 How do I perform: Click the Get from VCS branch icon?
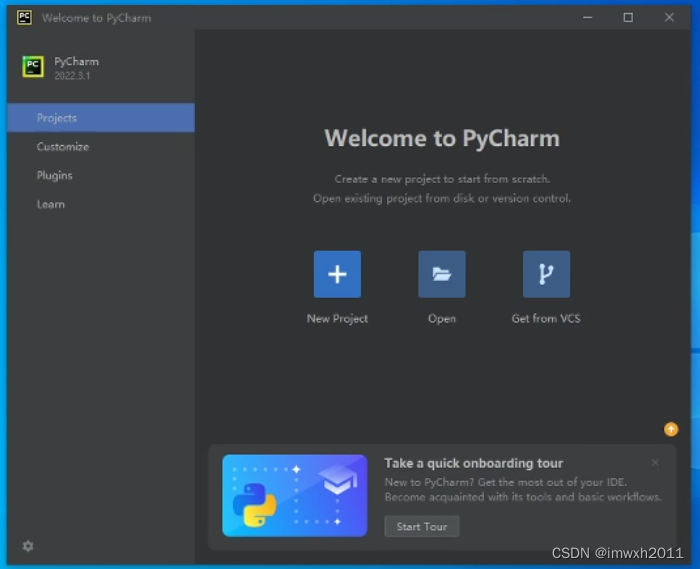click(x=546, y=274)
